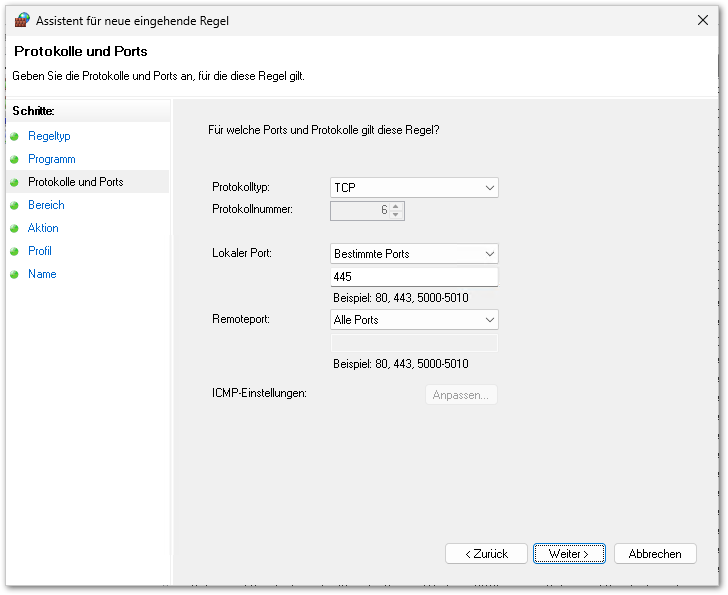This screenshot has height=595, width=728.
Task: Click the green bullet next to Programm
Action: click(x=14, y=160)
